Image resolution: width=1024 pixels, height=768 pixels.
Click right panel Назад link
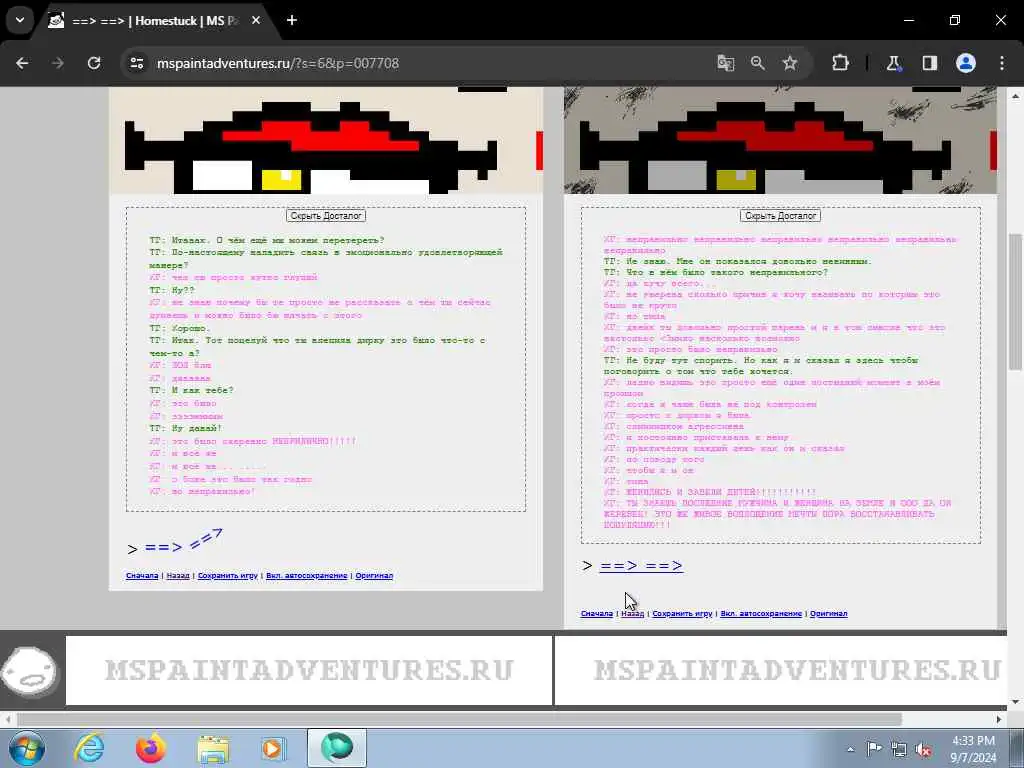[632, 613]
